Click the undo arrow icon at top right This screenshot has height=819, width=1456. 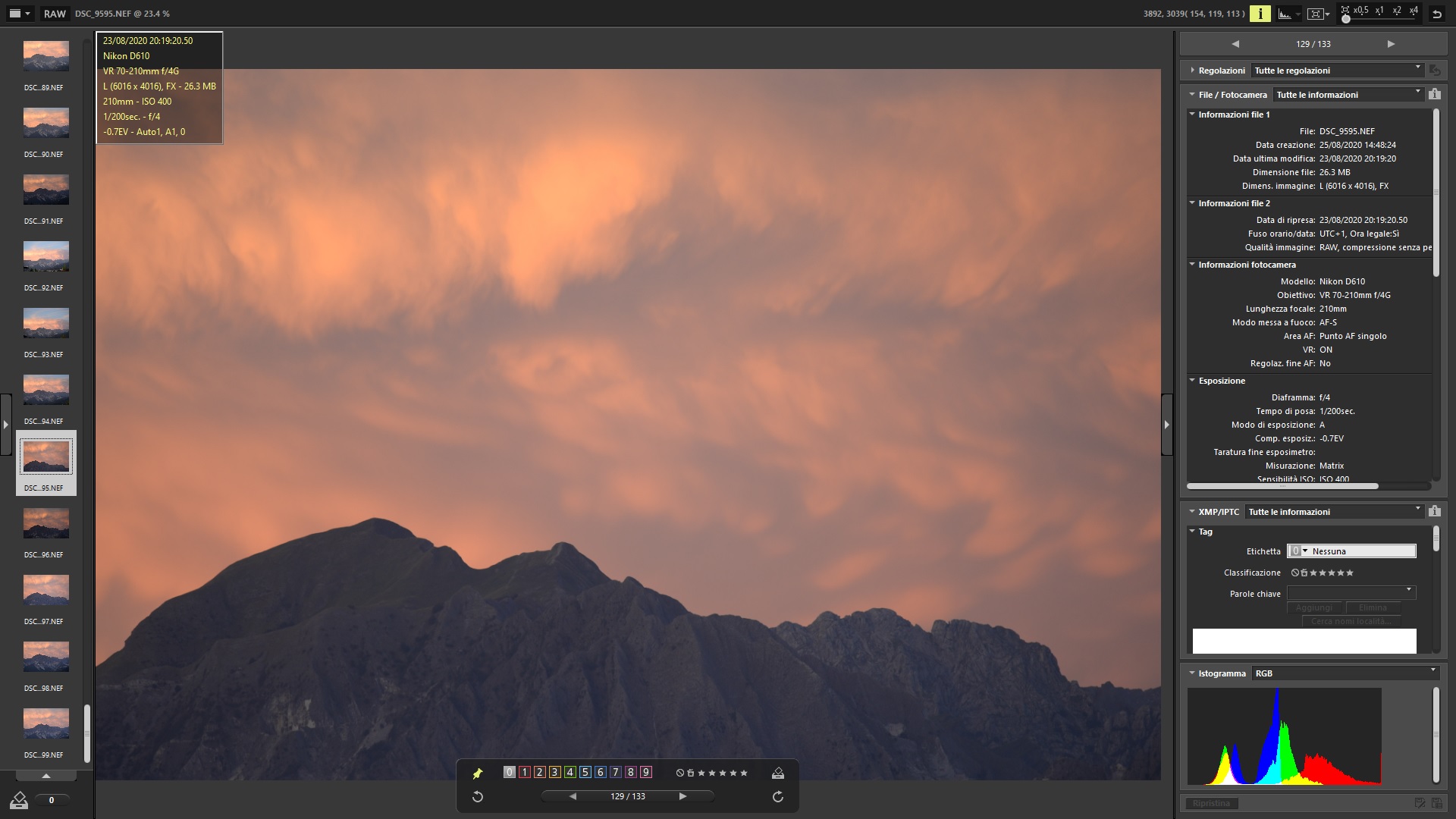pyautogui.click(x=1436, y=14)
